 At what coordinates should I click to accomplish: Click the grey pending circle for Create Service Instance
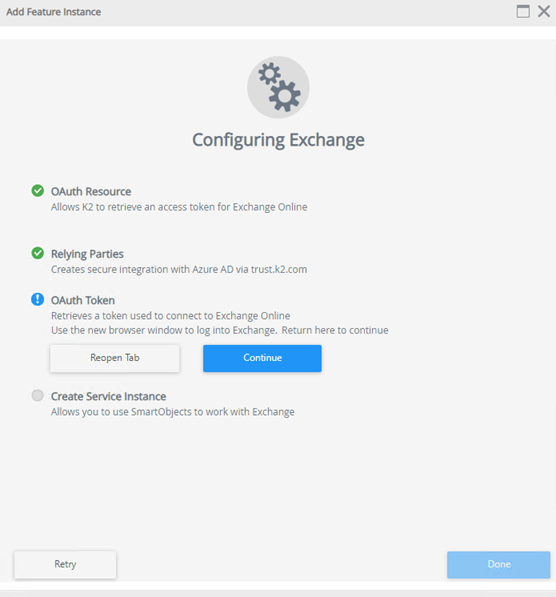point(37,395)
